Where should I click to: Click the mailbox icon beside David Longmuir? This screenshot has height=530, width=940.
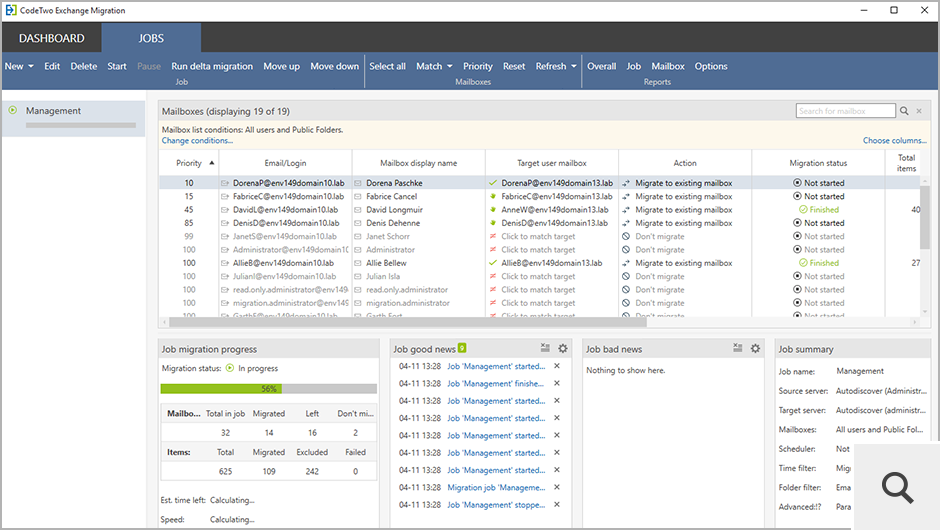click(x=358, y=210)
